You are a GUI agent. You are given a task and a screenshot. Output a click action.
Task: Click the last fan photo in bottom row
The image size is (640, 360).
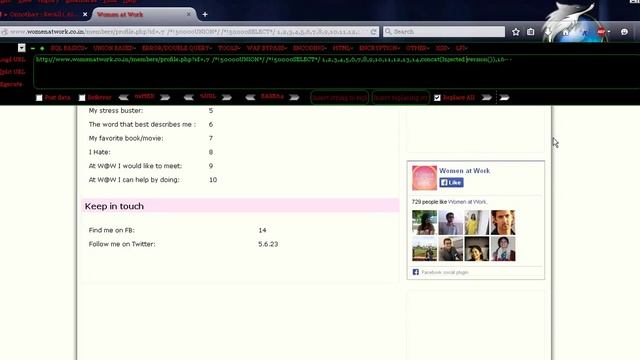[503, 249]
